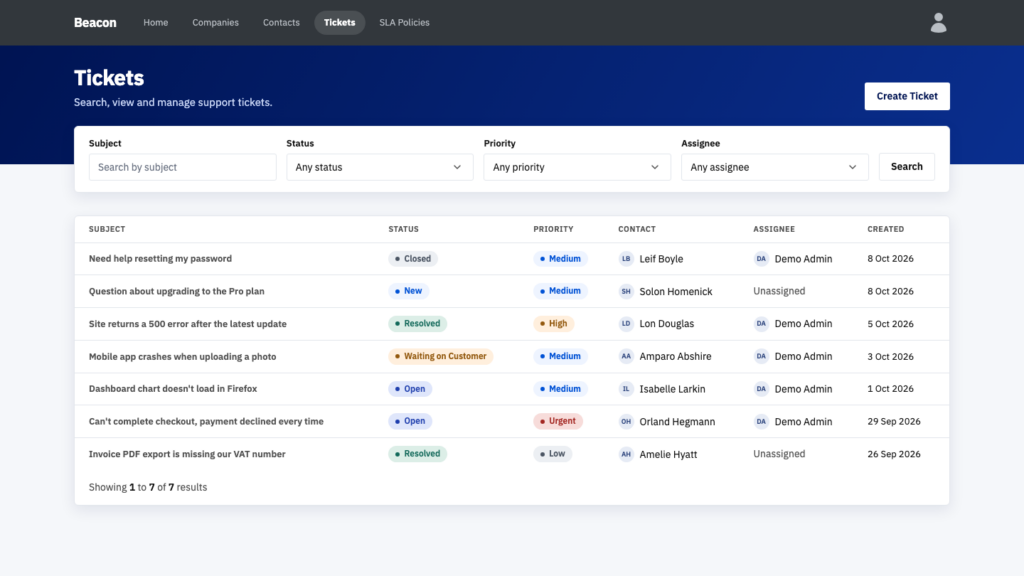1024x576 pixels.
Task: Open the Priority filter dropdown
Action: 577,167
